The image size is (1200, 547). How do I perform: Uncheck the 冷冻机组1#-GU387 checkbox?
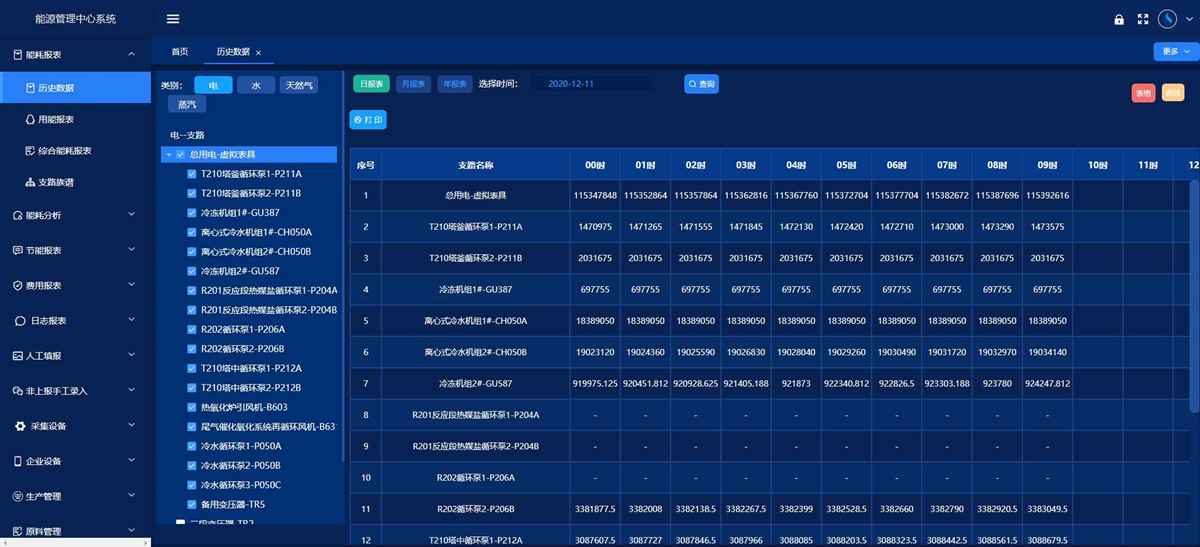(x=192, y=213)
